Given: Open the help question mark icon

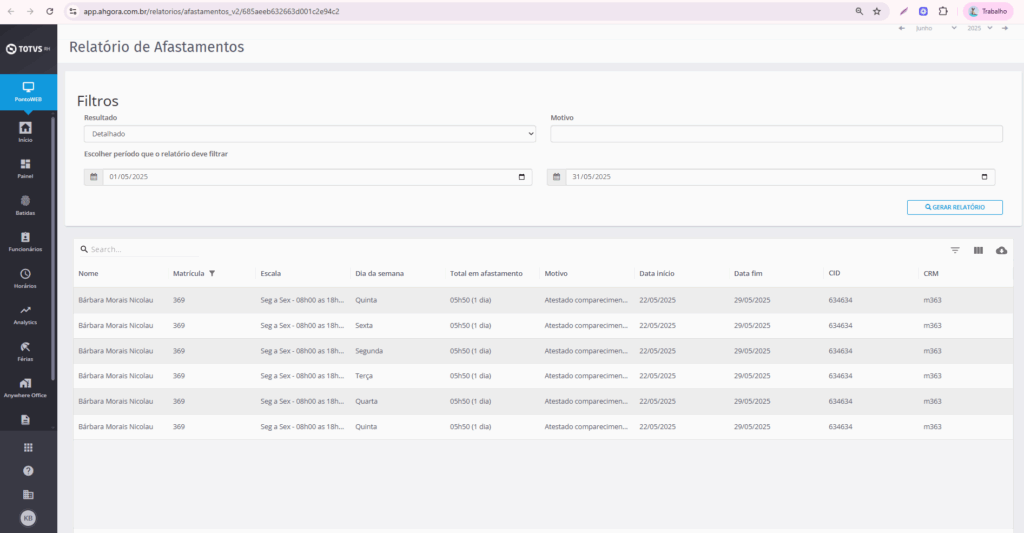Looking at the screenshot, I should pyautogui.click(x=28, y=470).
